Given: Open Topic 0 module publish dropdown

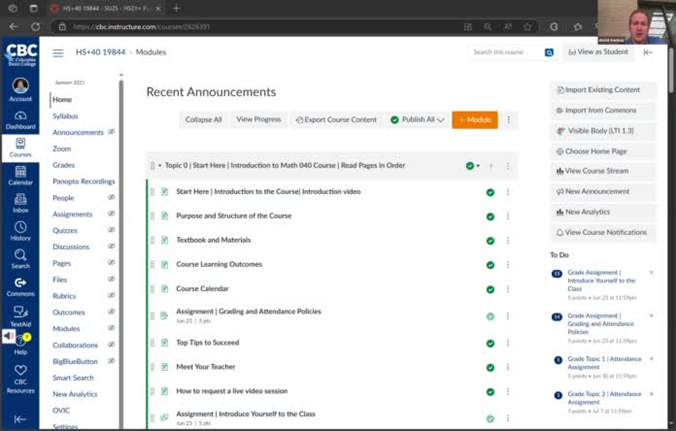Looking at the screenshot, I should tap(473, 166).
